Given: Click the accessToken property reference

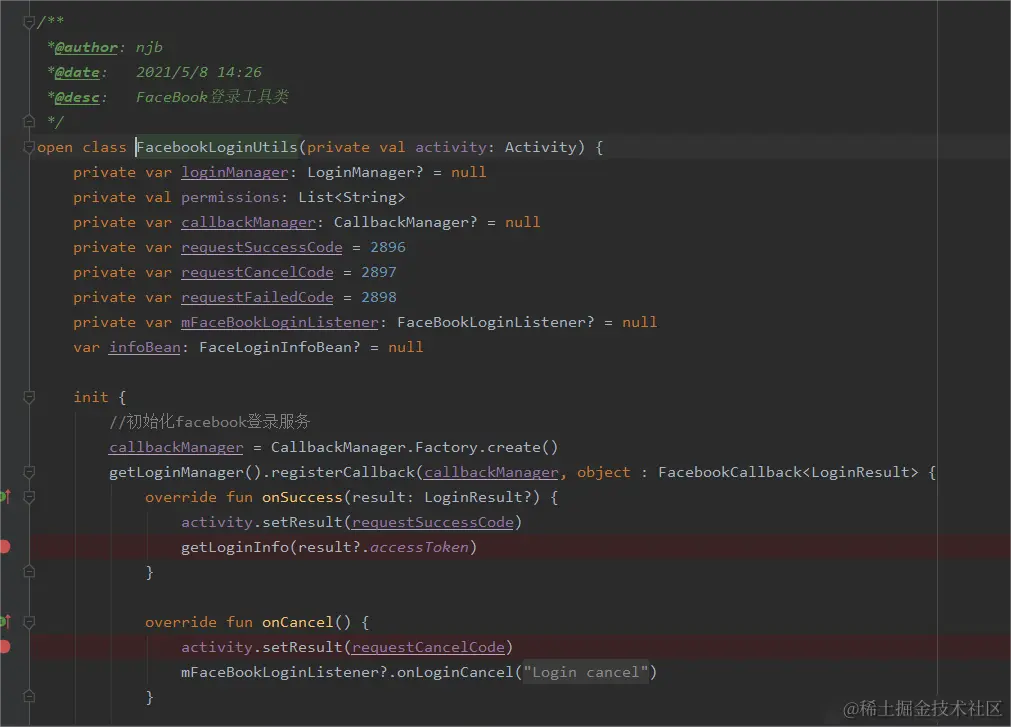Looking at the screenshot, I should click(419, 547).
